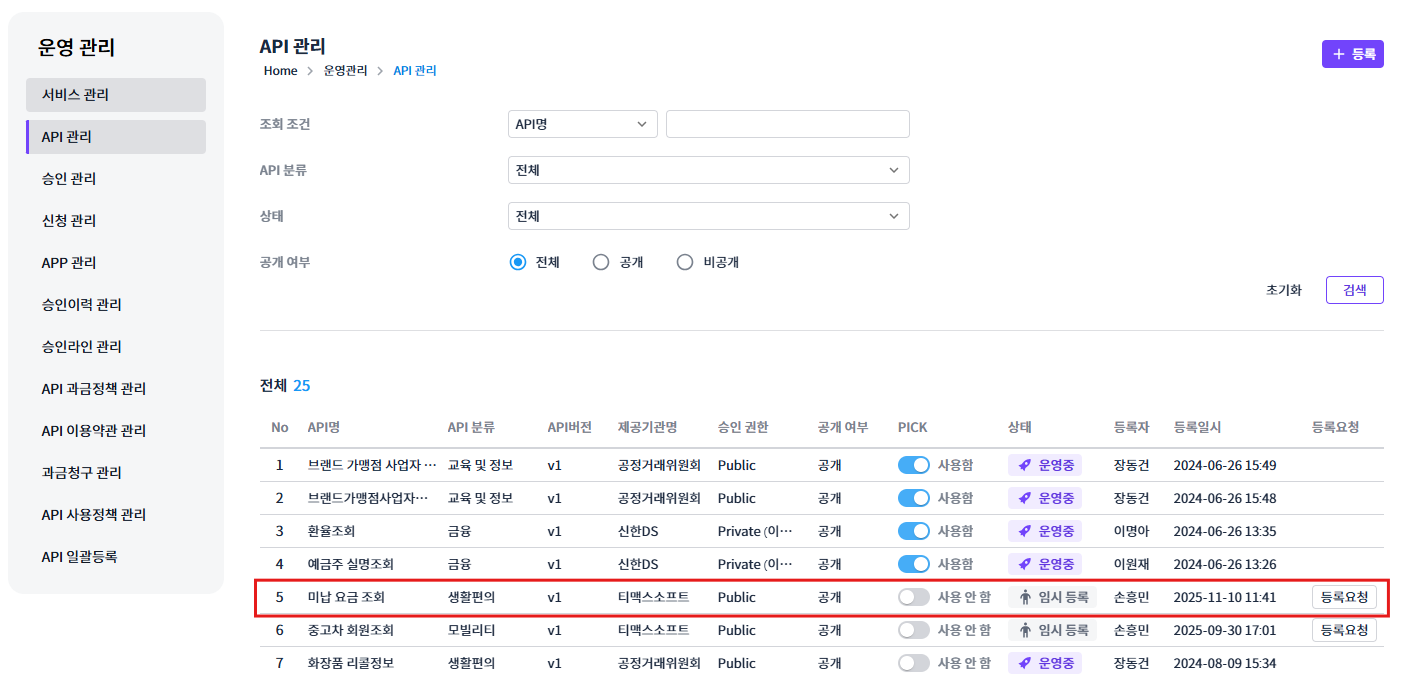
Task: Click 예금주 실명조회 API name
Action: pos(350,564)
